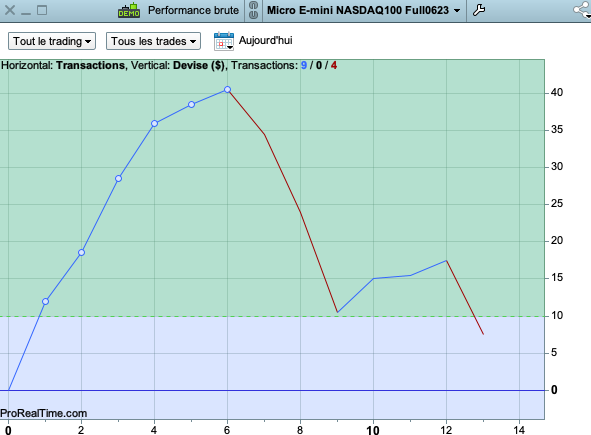This screenshot has height=435, width=591.
Task: Click the ProRealTime.com watermark link
Action: click(44, 413)
